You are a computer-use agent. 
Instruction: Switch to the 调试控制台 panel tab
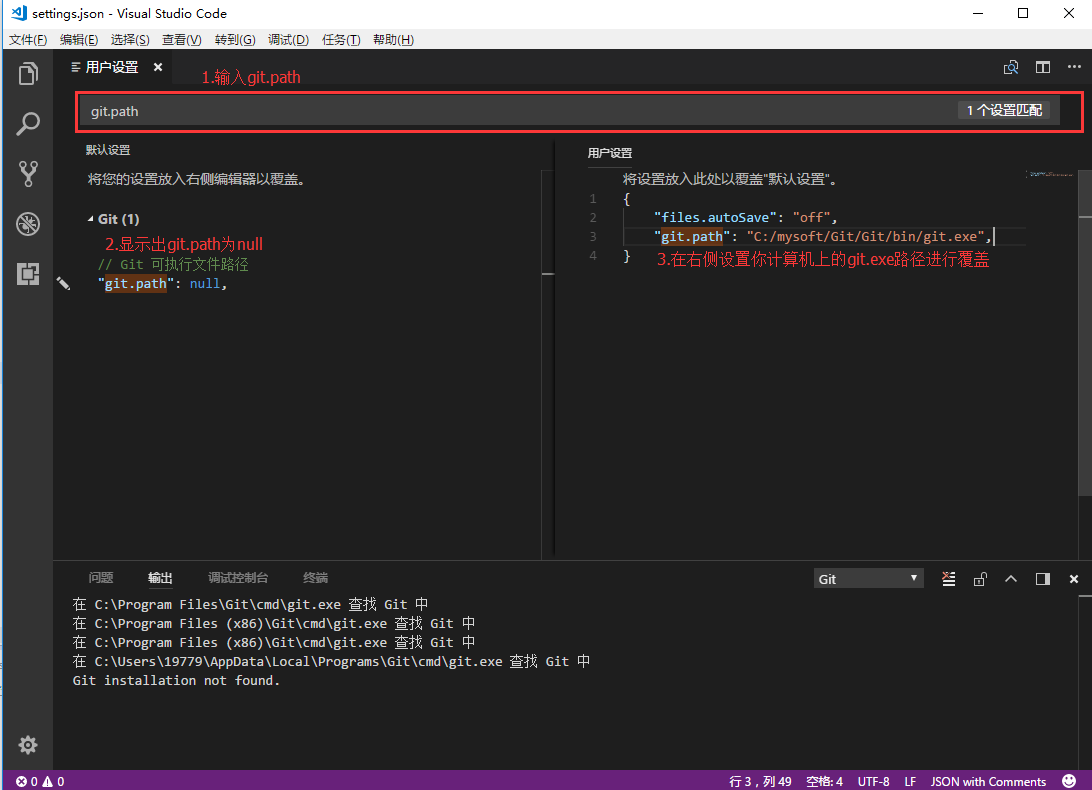pyautogui.click(x=237, y=578)
